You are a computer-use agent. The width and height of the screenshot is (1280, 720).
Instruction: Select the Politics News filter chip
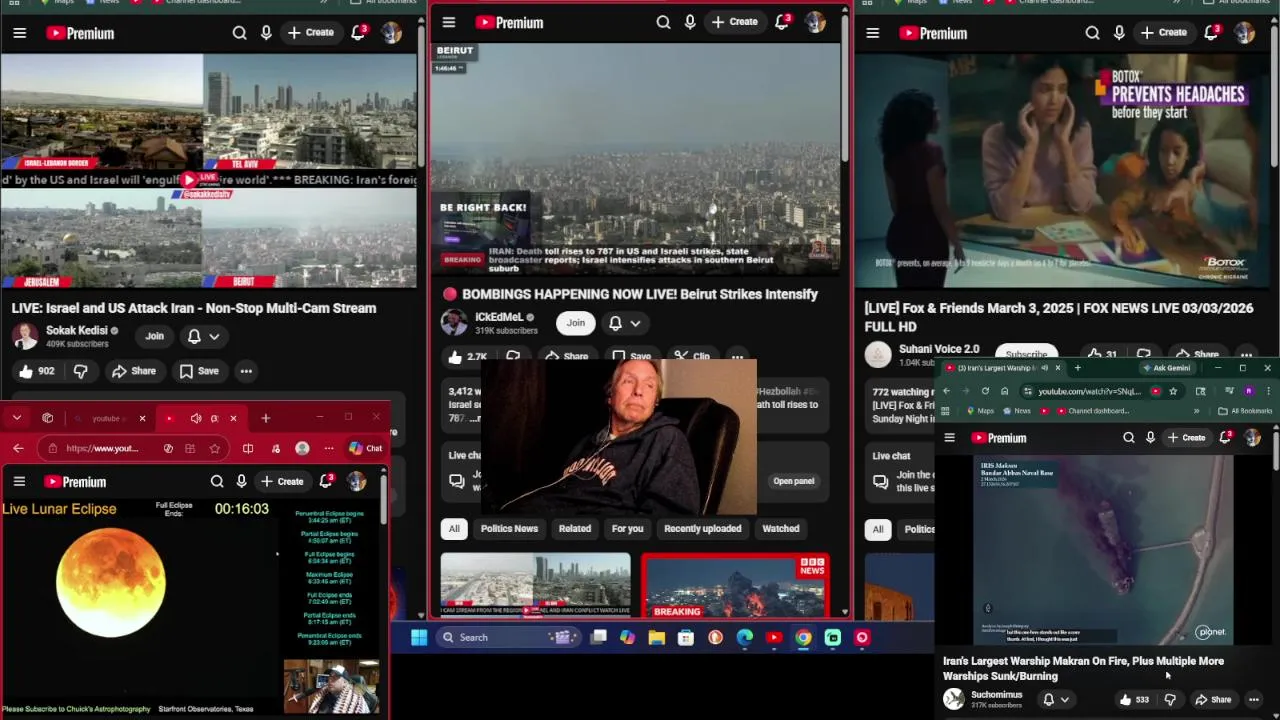point(509,528)
